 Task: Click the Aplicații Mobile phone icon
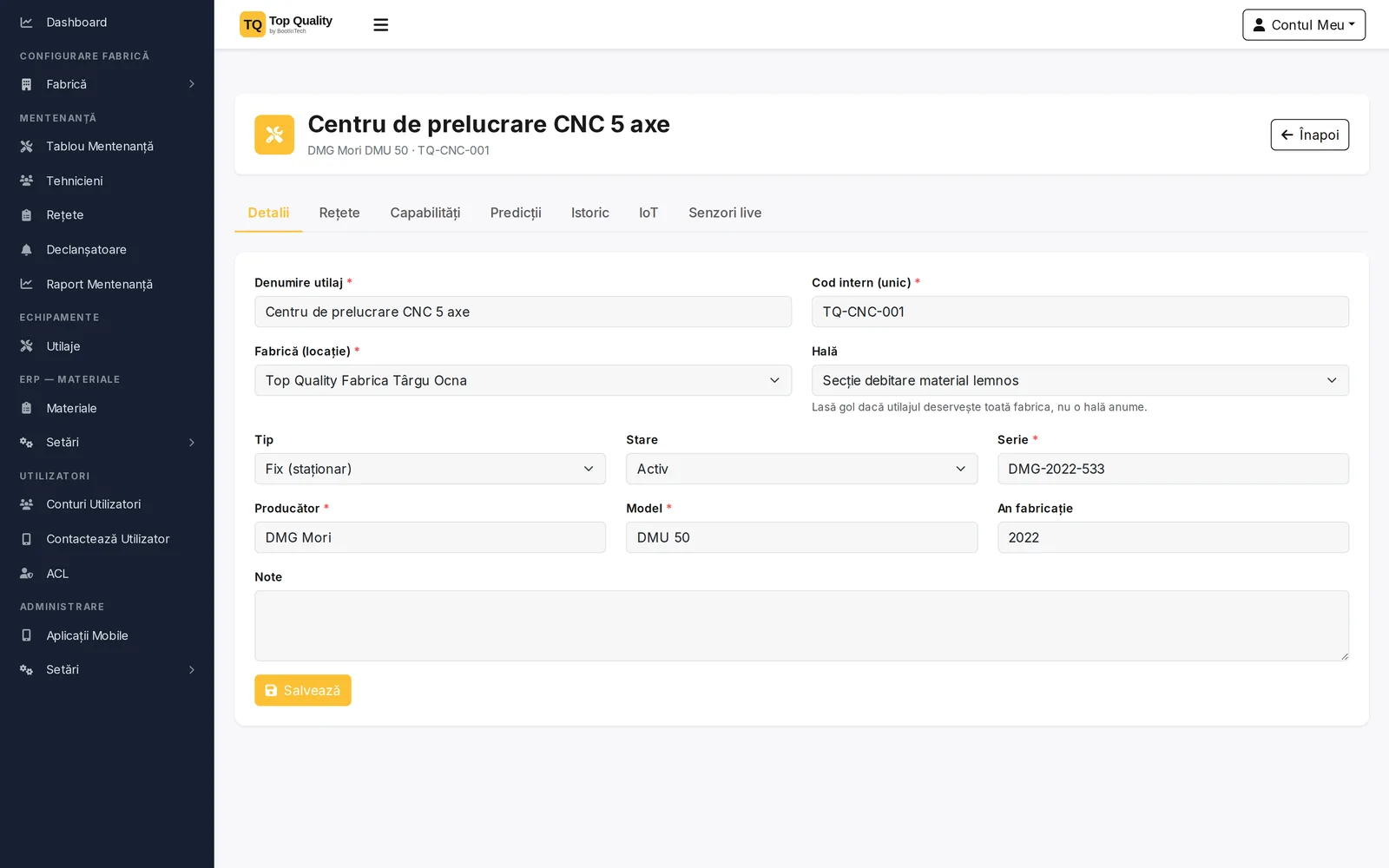(x=26, y=635)
